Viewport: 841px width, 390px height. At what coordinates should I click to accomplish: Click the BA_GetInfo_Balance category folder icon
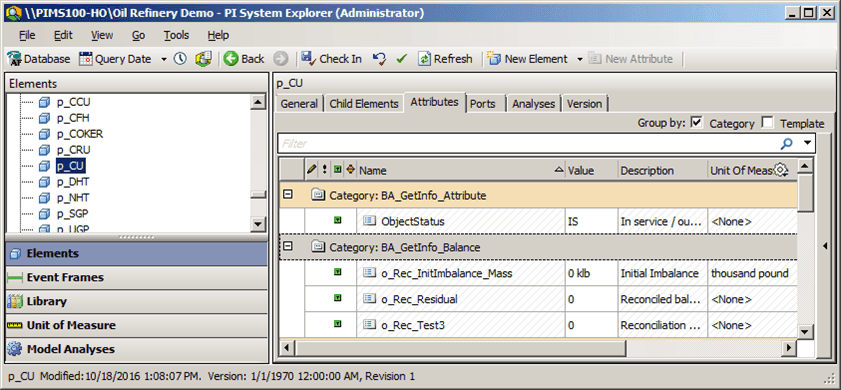tap(318, 247)
